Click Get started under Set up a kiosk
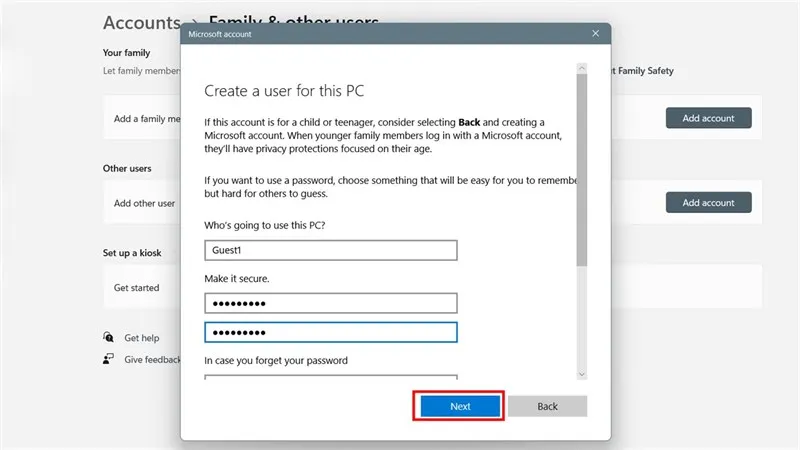 137,287
